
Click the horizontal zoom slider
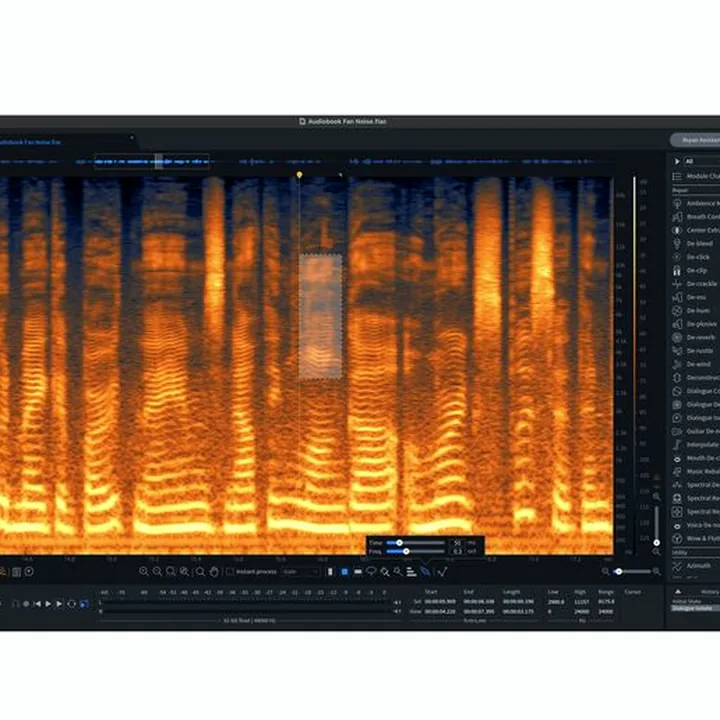point(631,572)
